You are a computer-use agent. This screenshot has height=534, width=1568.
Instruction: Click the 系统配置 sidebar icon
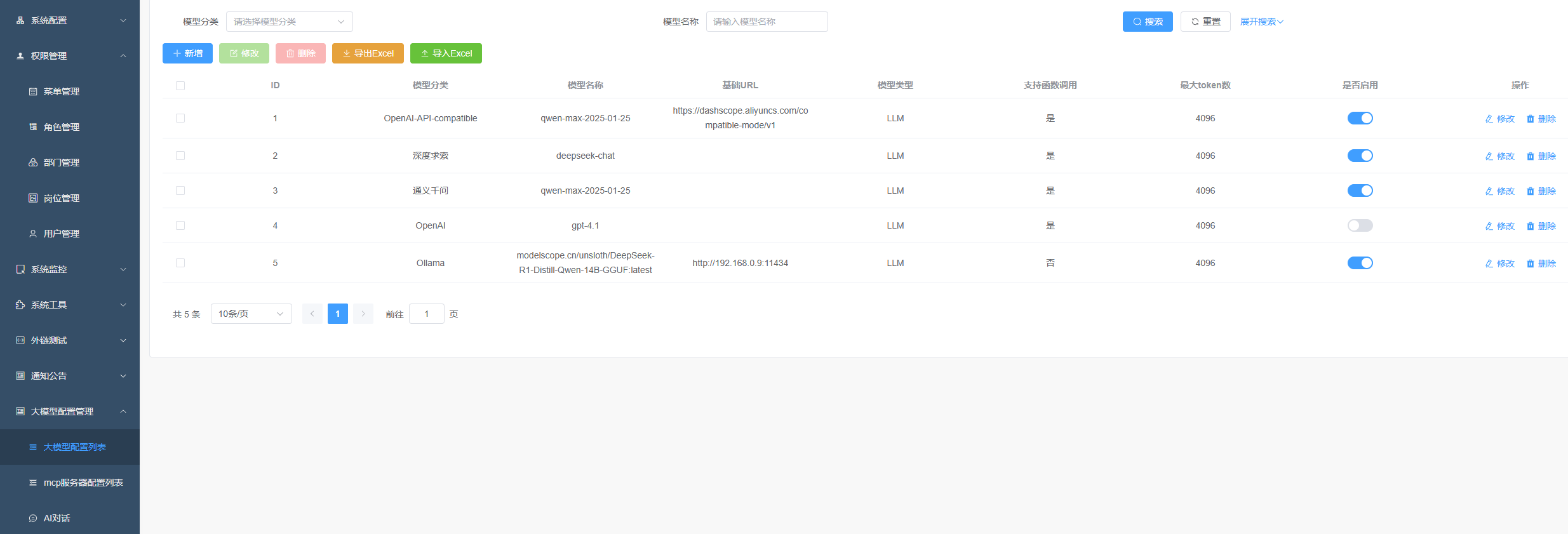coord(20,20)
